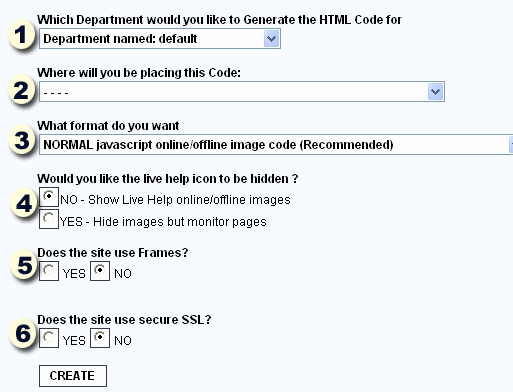Click the step 6 number badge
The image size is (513, 392).
pyautogui.click(x=23, y=334)
